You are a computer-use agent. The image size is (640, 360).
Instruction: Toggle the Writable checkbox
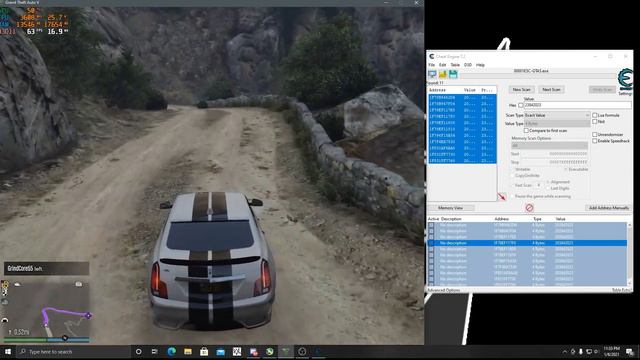[x=512, y=169]
